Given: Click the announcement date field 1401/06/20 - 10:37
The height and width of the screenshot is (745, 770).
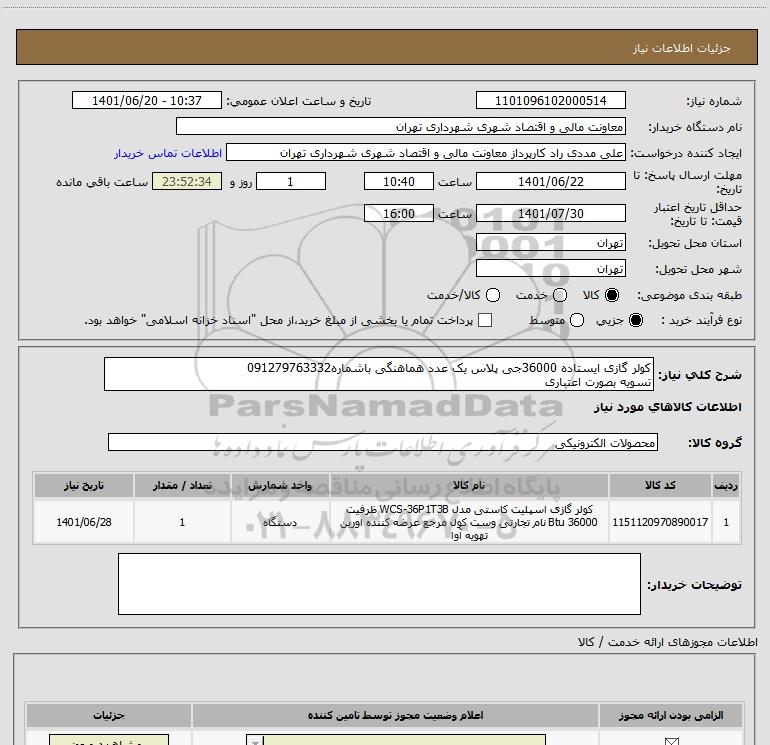Looking at the screenshot, I should 147,100.
